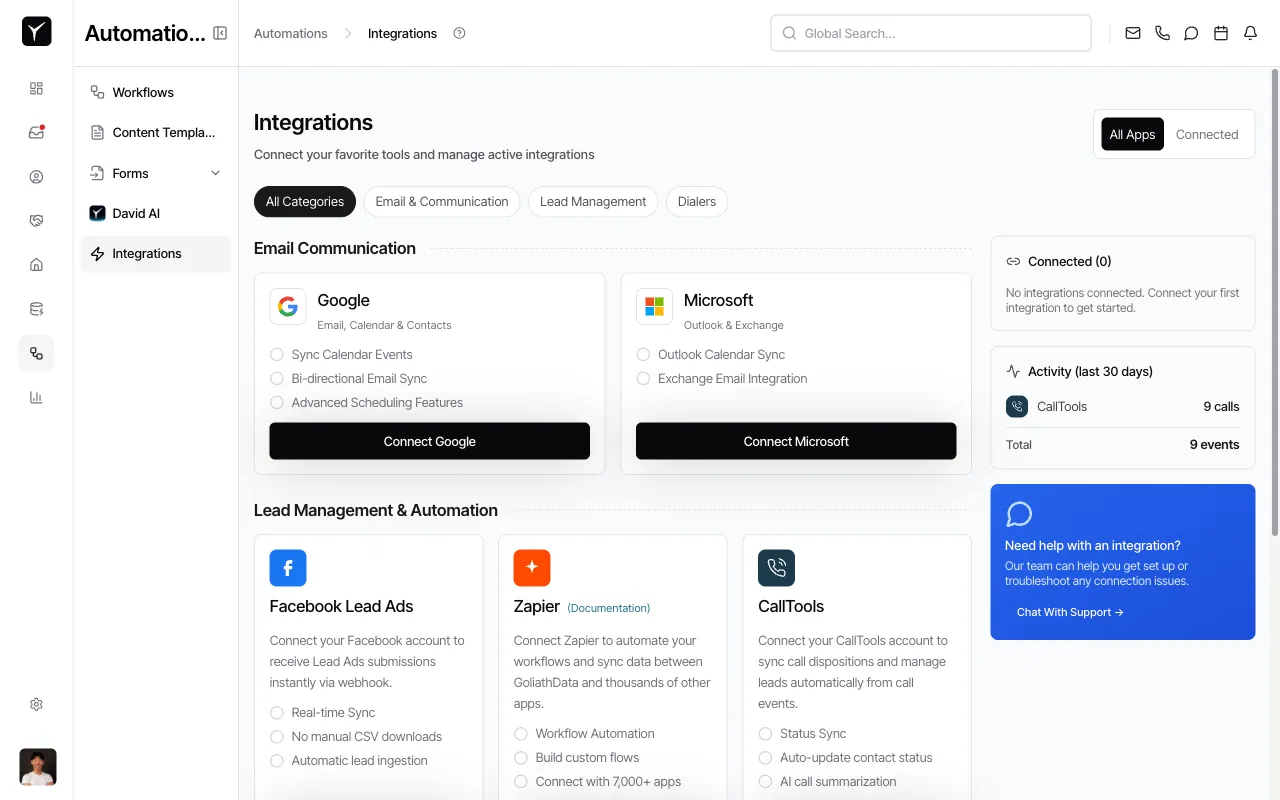Open the calendar icon near Global Search
The image size is (1280, 800).
(x=1220, y=33)
